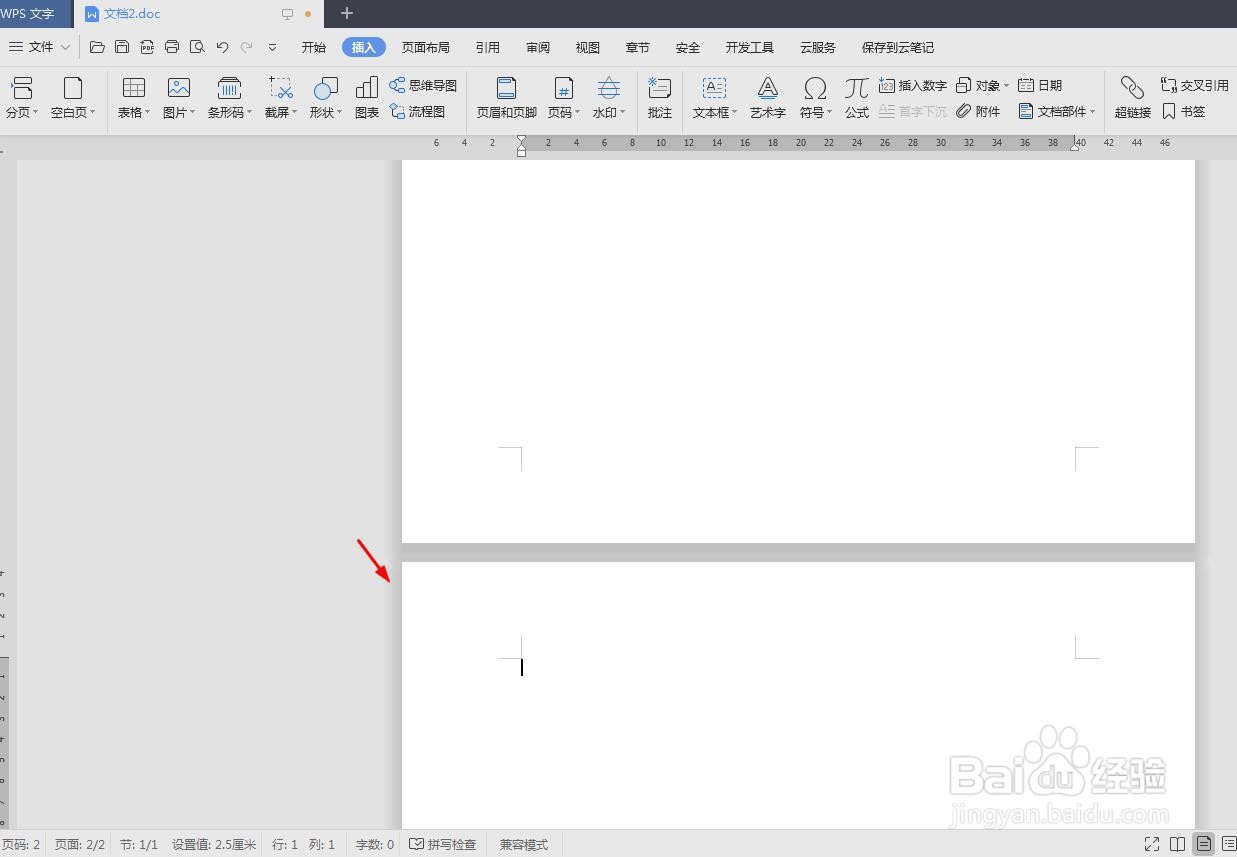The width and height of the screenshot is (1237, 857).
Task: Insert a chart with 图表
Action: (x=367, y=97)
